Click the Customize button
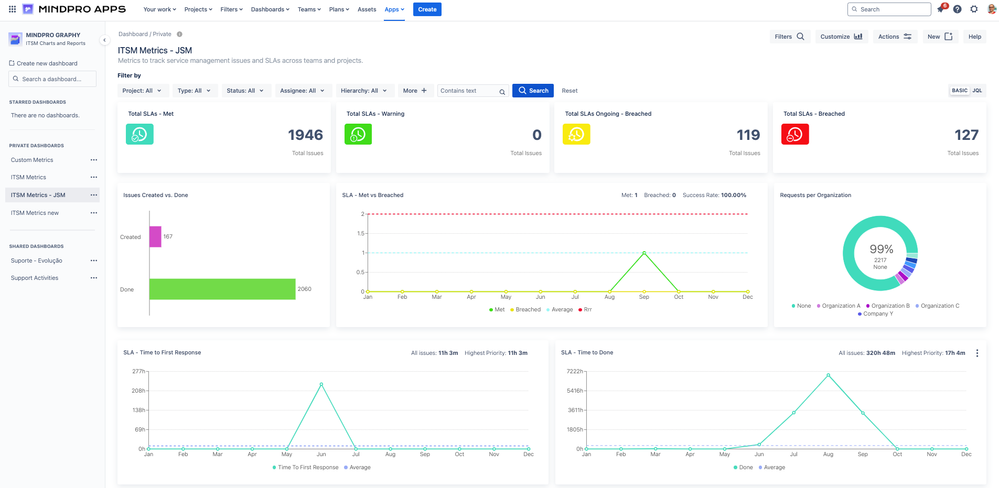999x488 pixels. coord(841,37)
